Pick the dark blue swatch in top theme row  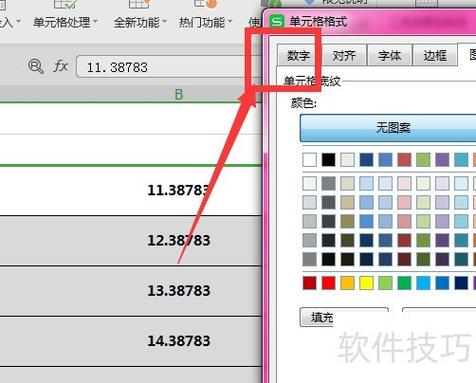pos(366,160)
